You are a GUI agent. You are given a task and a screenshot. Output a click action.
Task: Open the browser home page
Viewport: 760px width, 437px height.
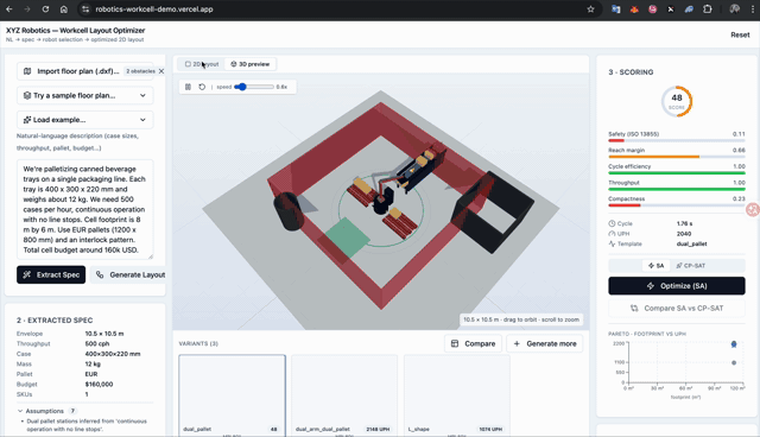(x=63, y=9)
